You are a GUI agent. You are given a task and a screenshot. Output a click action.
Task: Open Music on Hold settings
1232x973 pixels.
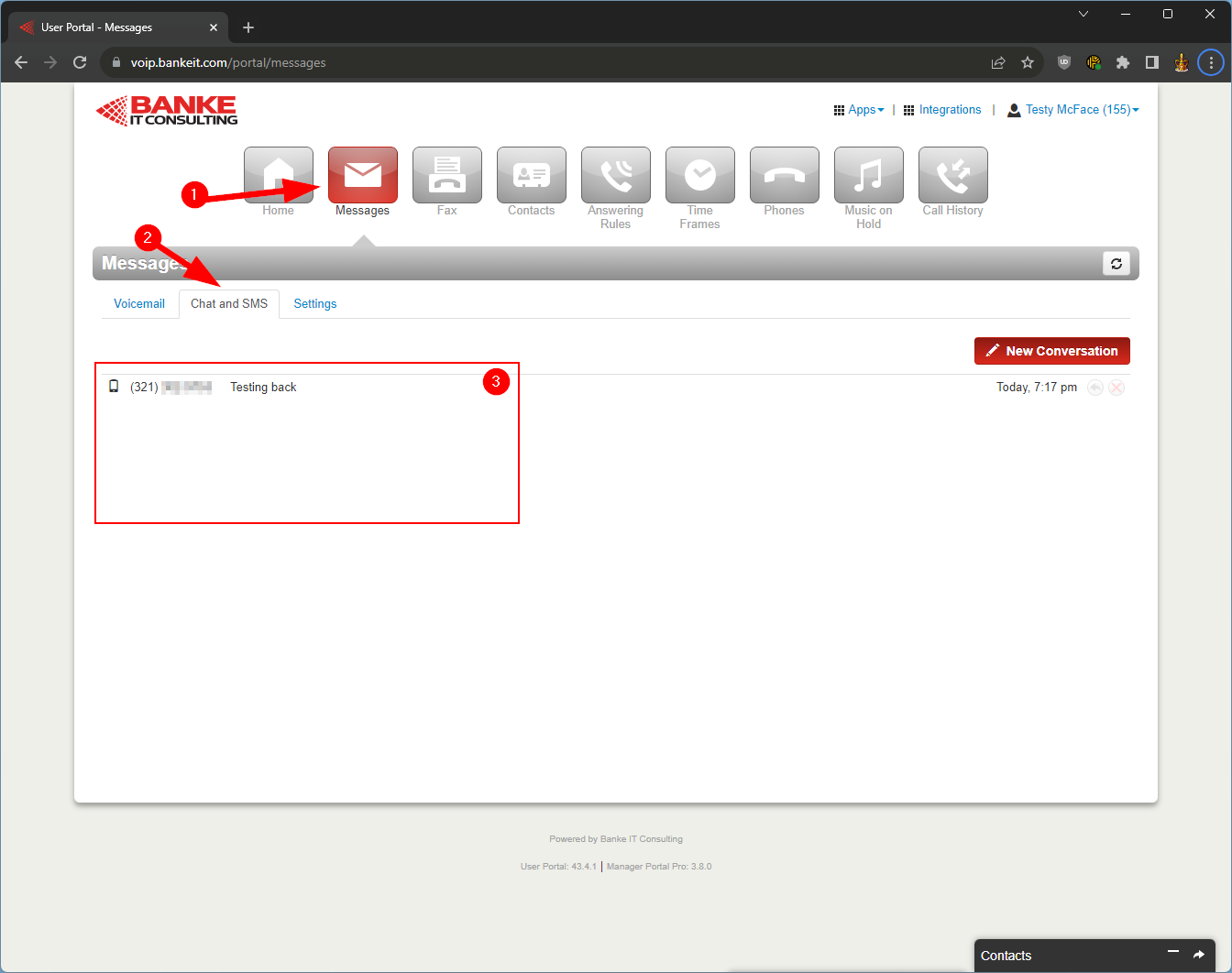(868, 175)
